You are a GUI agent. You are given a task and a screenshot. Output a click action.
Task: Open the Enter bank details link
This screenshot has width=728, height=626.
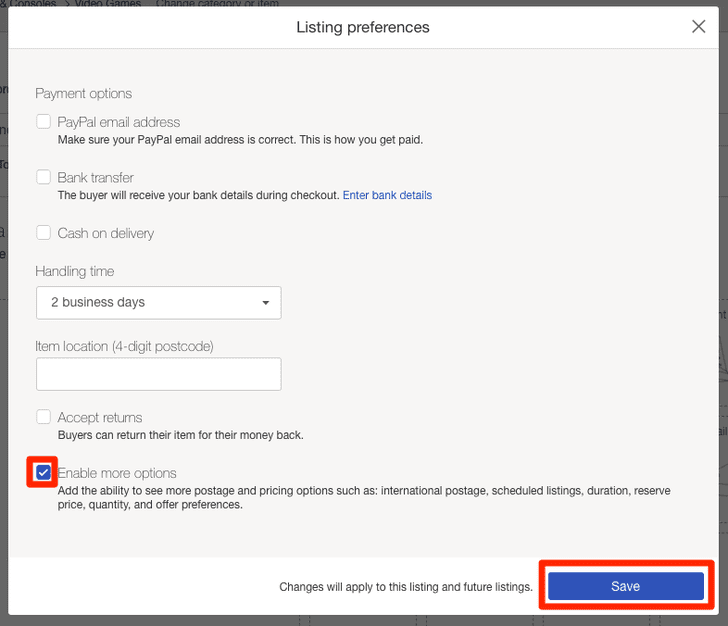387,195
